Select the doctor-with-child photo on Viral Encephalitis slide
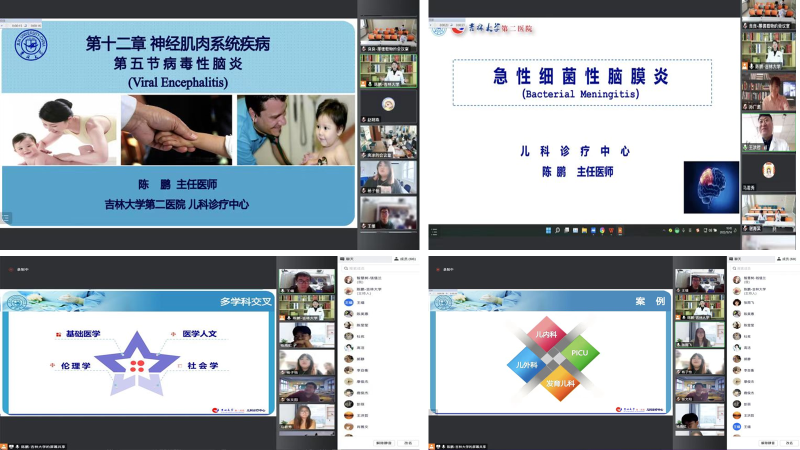800x450 pixels. 295,130
